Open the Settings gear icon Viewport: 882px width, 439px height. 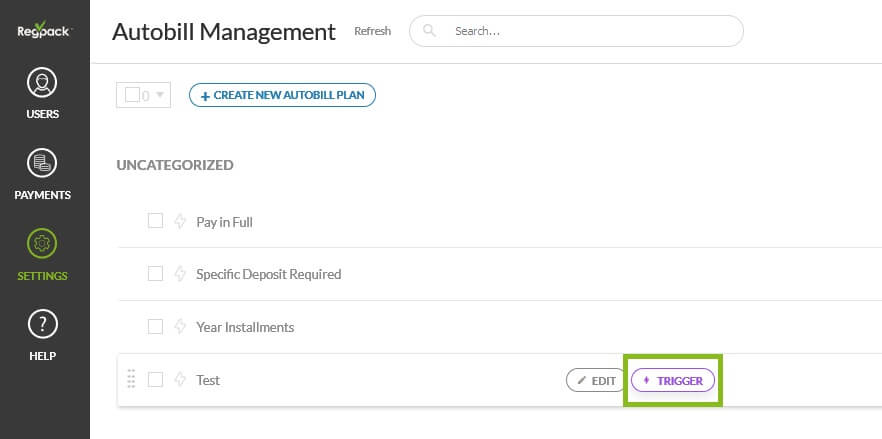[42, 244]
